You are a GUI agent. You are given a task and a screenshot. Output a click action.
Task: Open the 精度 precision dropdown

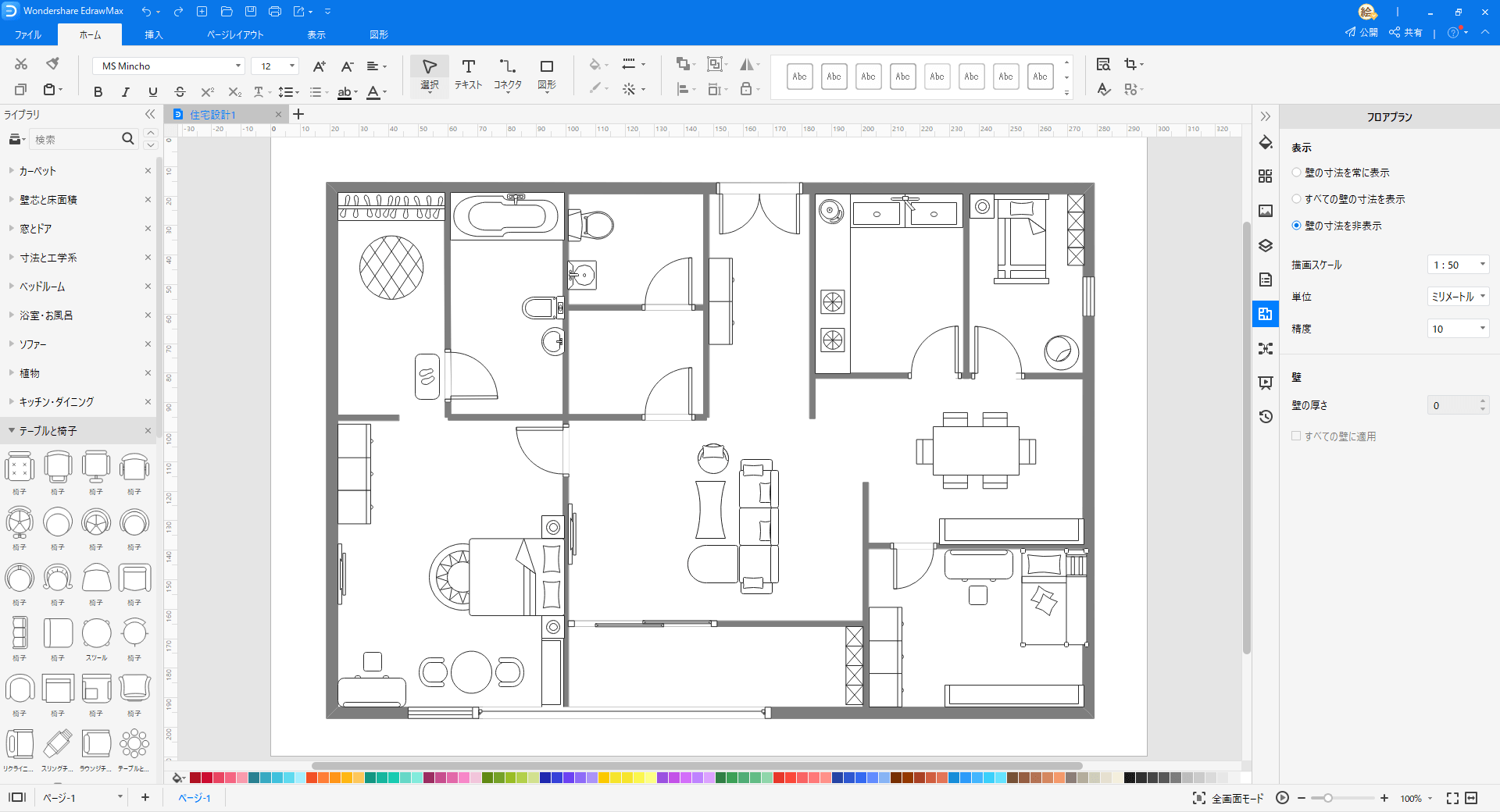(x=1458, y=329)
